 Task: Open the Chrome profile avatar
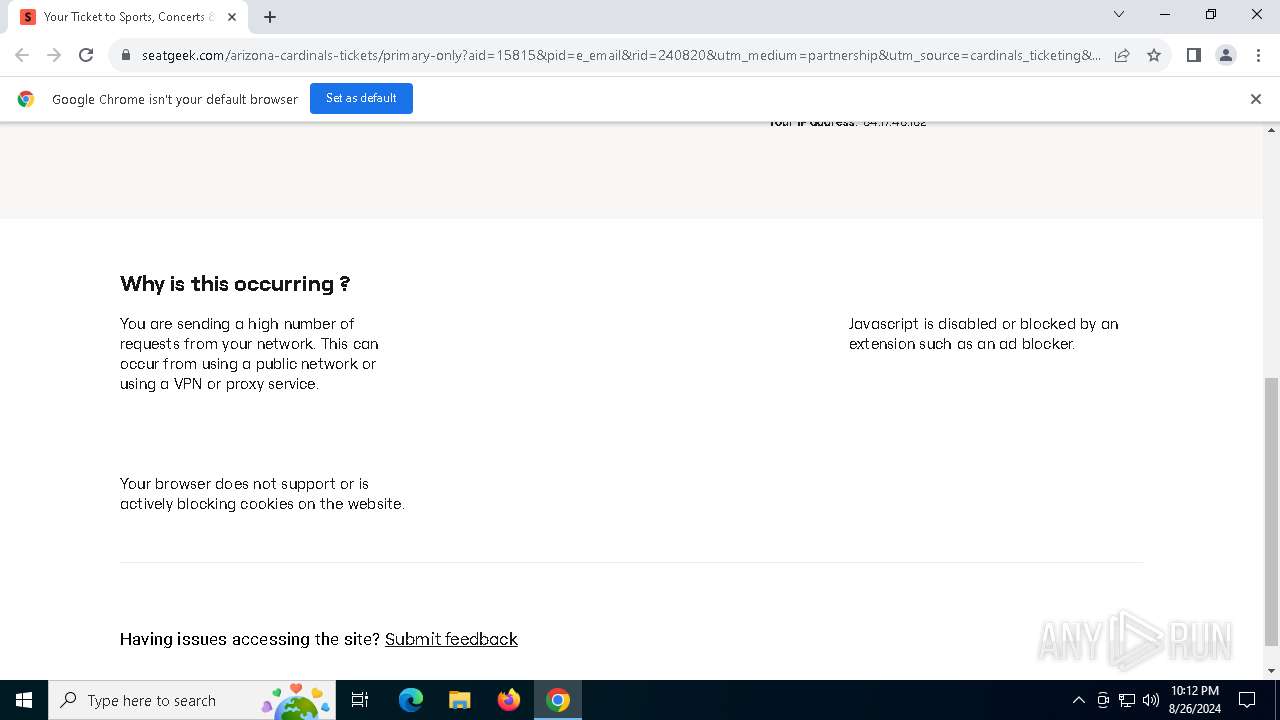(x=1226, y=55)
